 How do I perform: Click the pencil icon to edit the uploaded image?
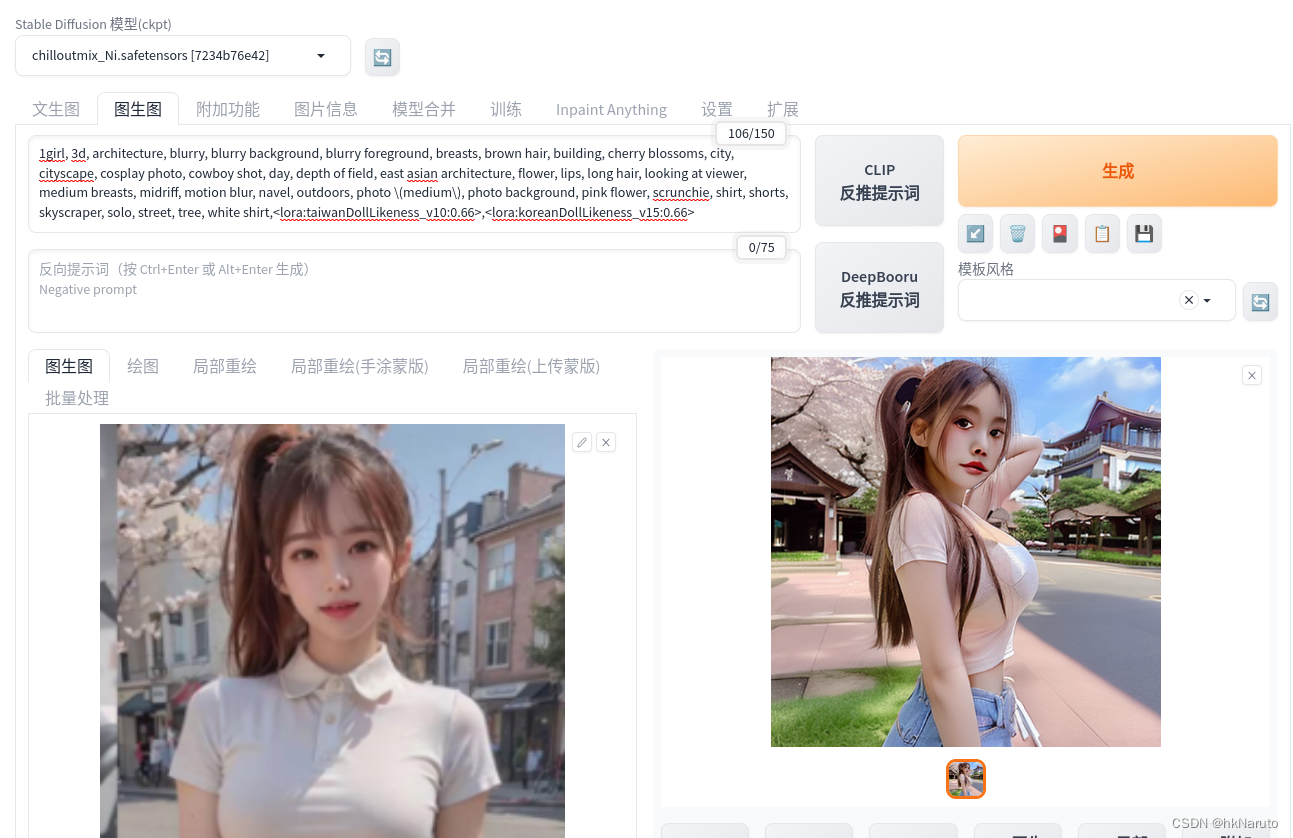click(x=582, y=441)
